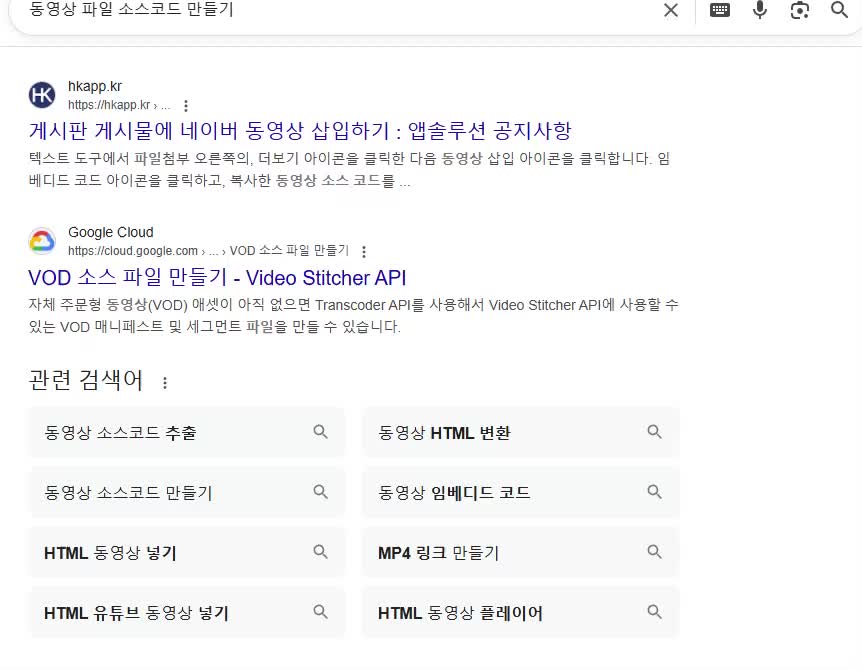Open more options for Google Cloud result
This screenshot has width=862, height=670.
click(x=364, y=251)
